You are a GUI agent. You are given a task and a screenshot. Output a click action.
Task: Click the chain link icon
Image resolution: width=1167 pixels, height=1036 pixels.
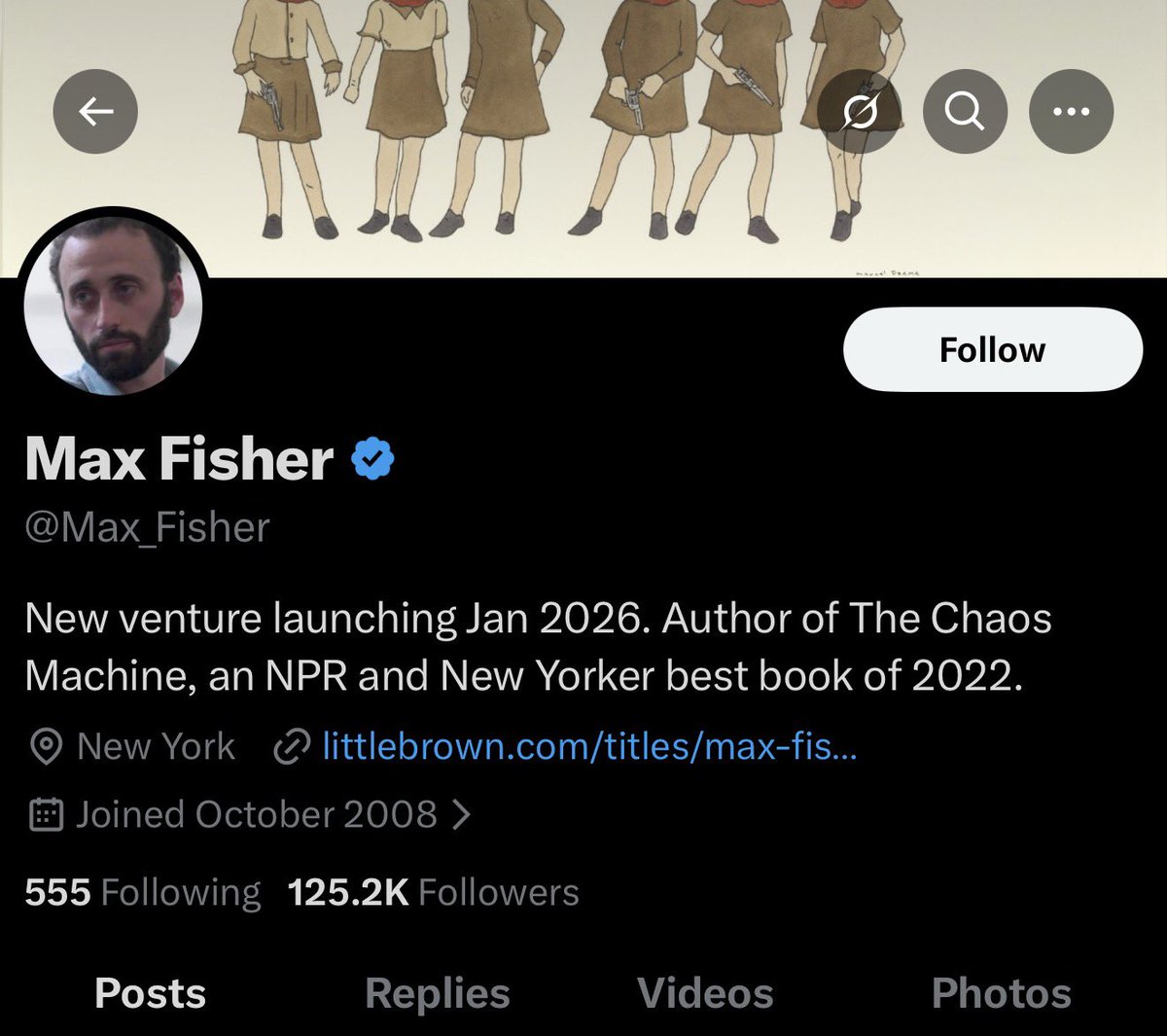290,747
